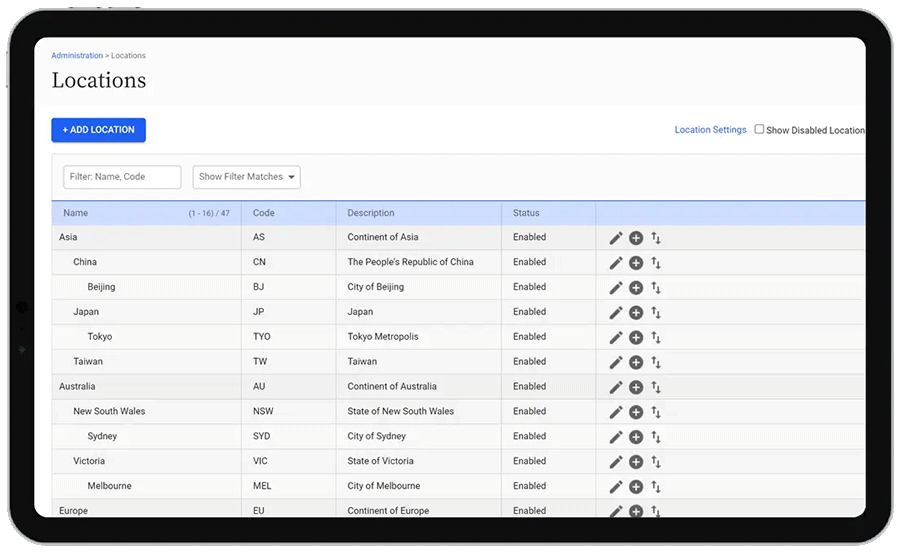
Task: Edit the Asia location with pencil icon
Action: [616, 238]
